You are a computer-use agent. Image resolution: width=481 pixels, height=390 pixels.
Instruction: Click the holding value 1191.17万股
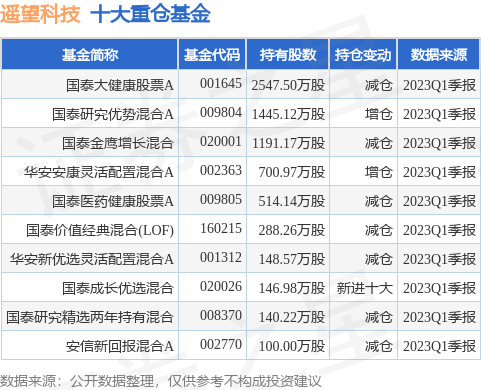pyautogui.click(x=288, y=143)
